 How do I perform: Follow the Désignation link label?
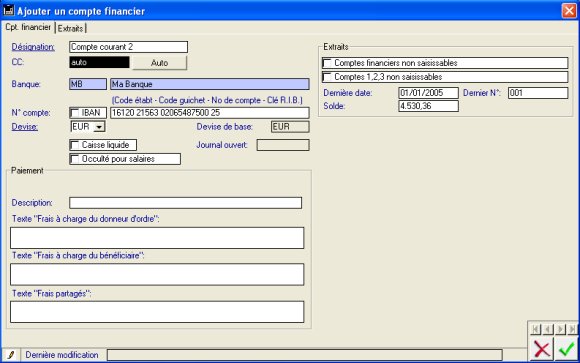tap(33, 47)
